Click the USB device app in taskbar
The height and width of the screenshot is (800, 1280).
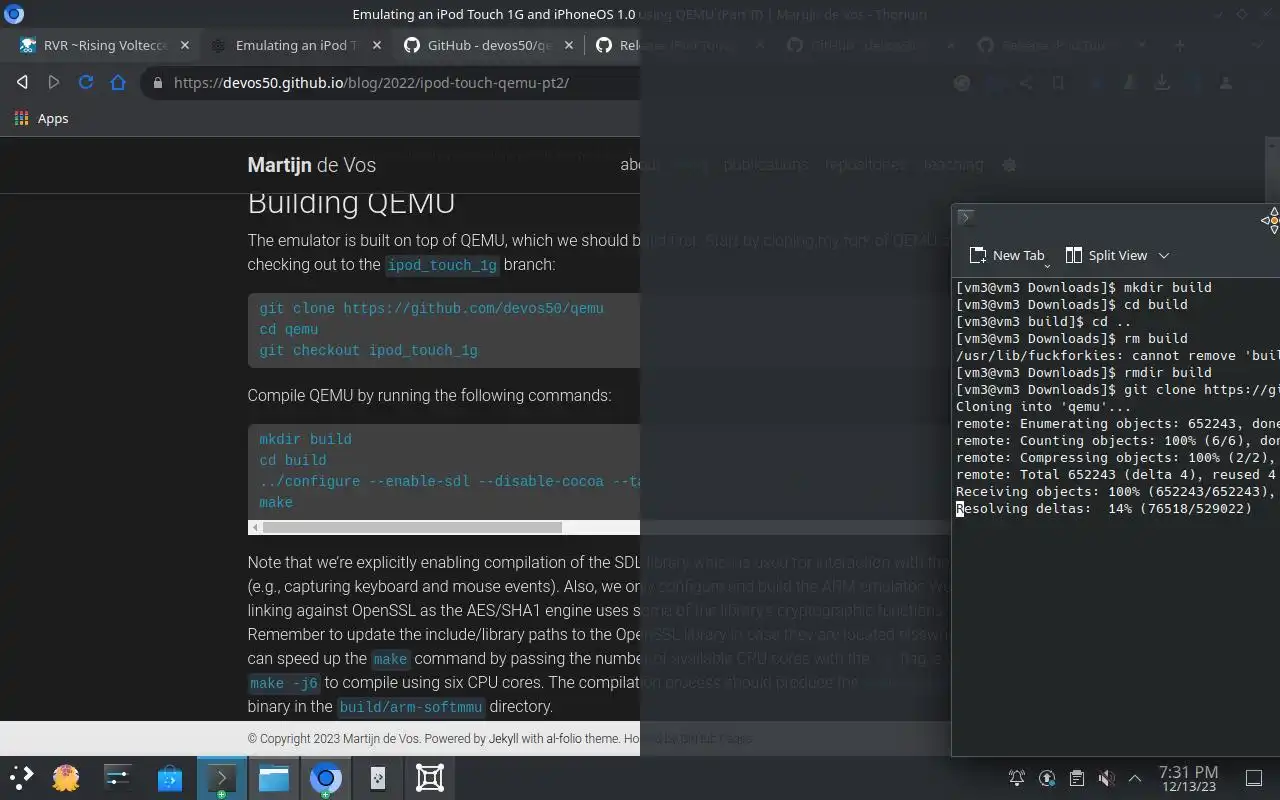coord(377,778)
